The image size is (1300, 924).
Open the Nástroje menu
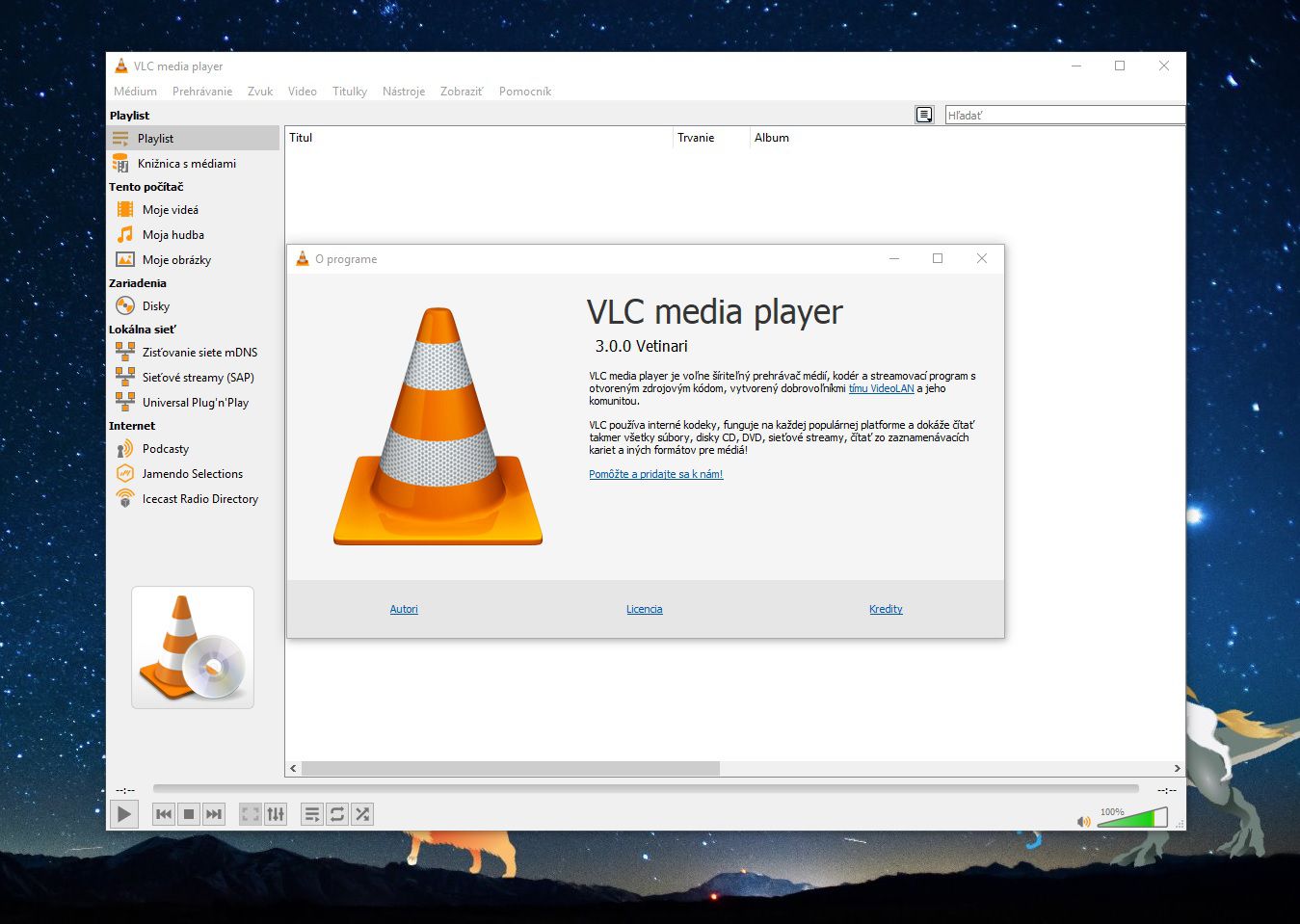pyautogui.click(x=404, y=92)
